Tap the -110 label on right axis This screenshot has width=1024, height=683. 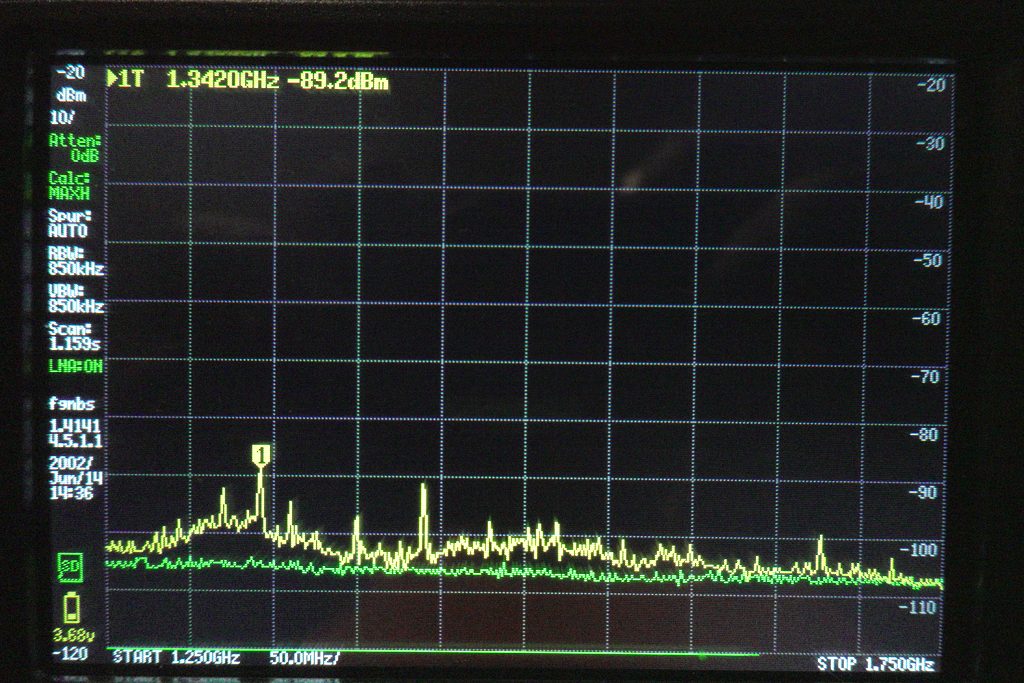[917, 608]
